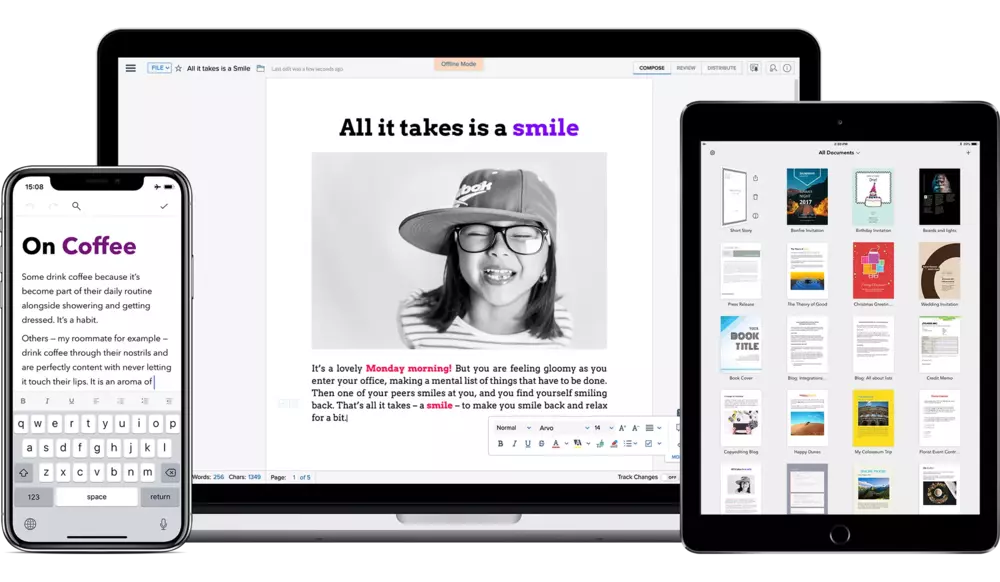Tap the return key on the phone keyboard
1000x582 pixels.
160,497
